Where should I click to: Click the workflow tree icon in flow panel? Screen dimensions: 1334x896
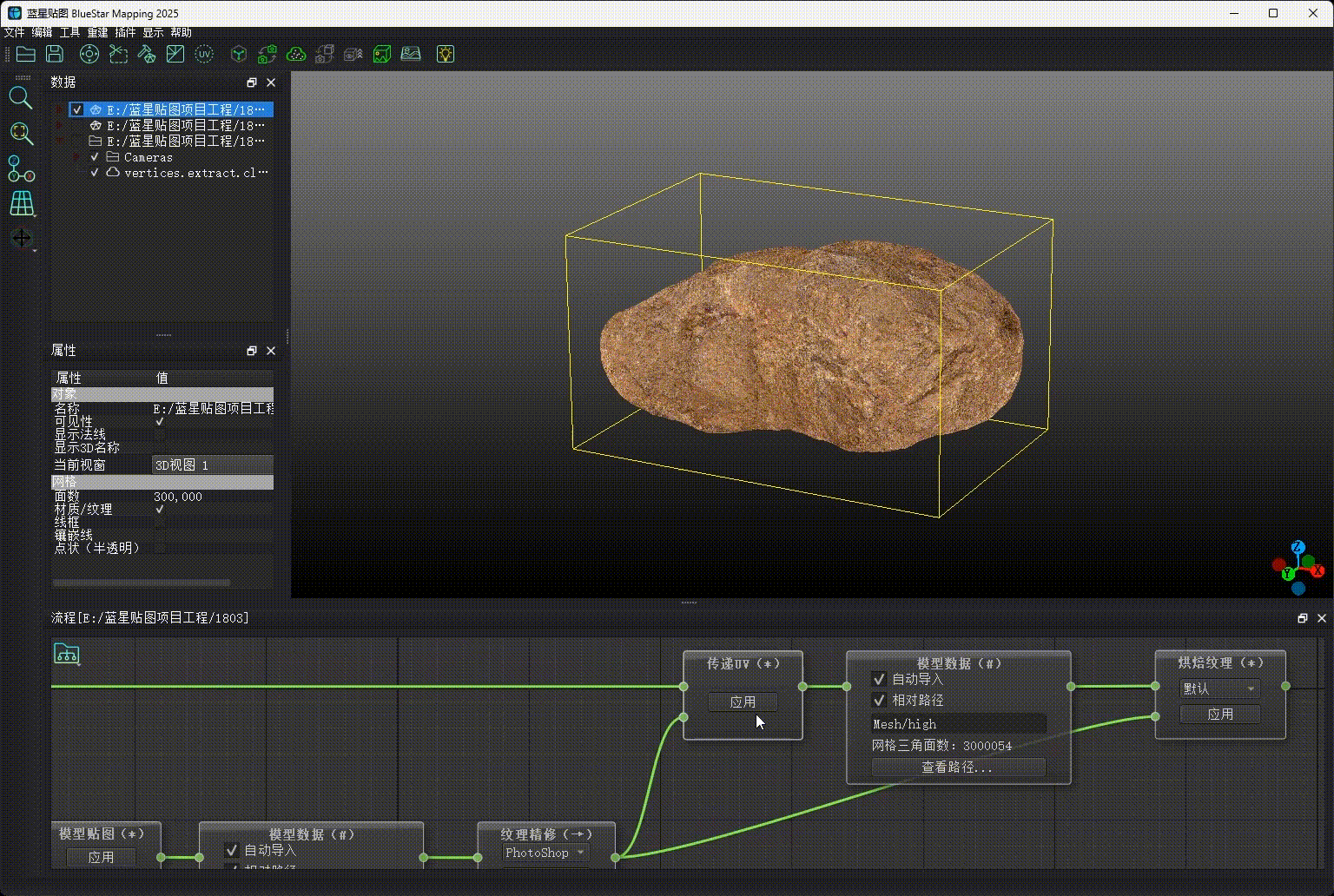(x=67, y=654)
